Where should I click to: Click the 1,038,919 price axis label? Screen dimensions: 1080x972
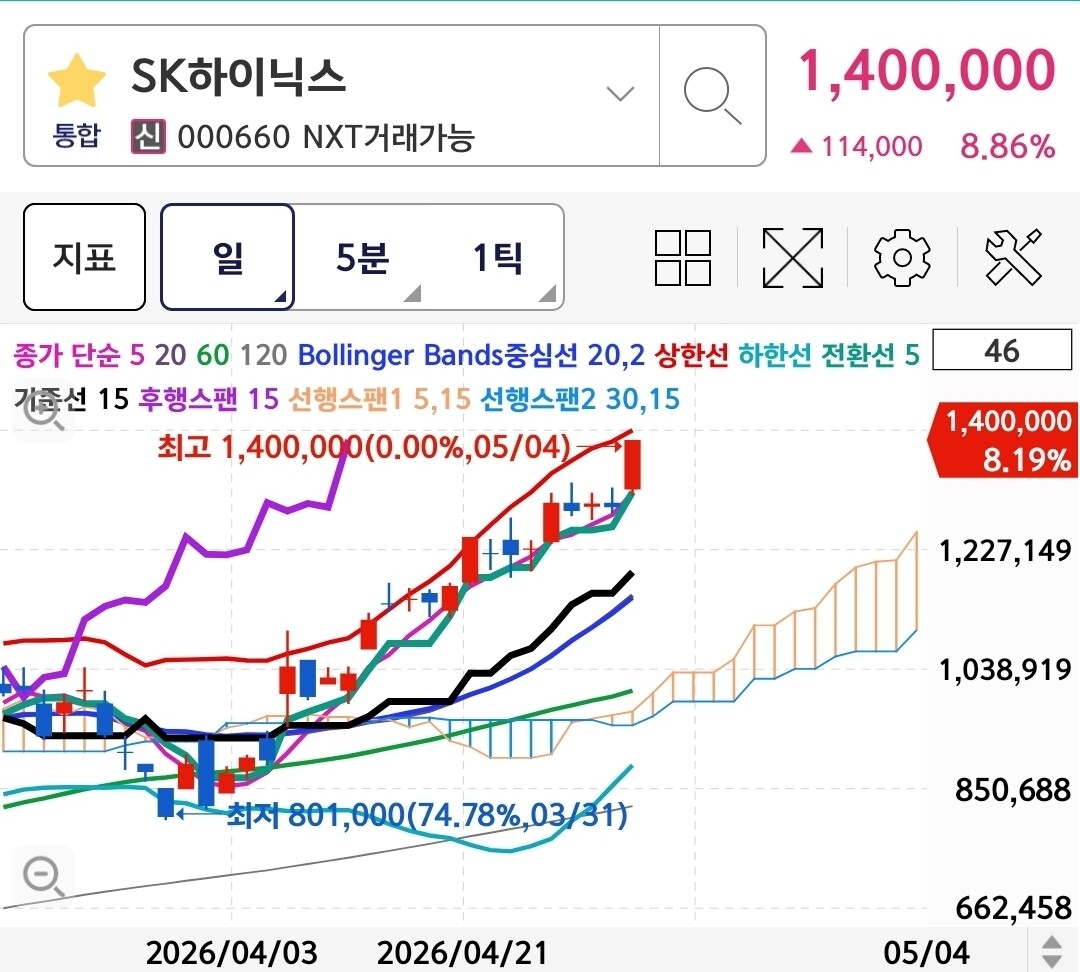coord(1005,670)
